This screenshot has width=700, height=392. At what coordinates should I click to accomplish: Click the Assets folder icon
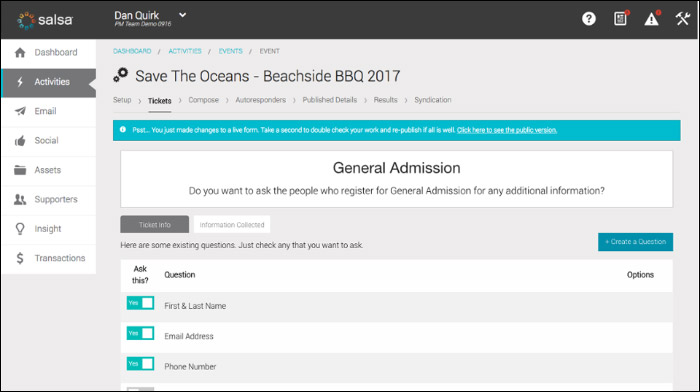coord(20,170)
